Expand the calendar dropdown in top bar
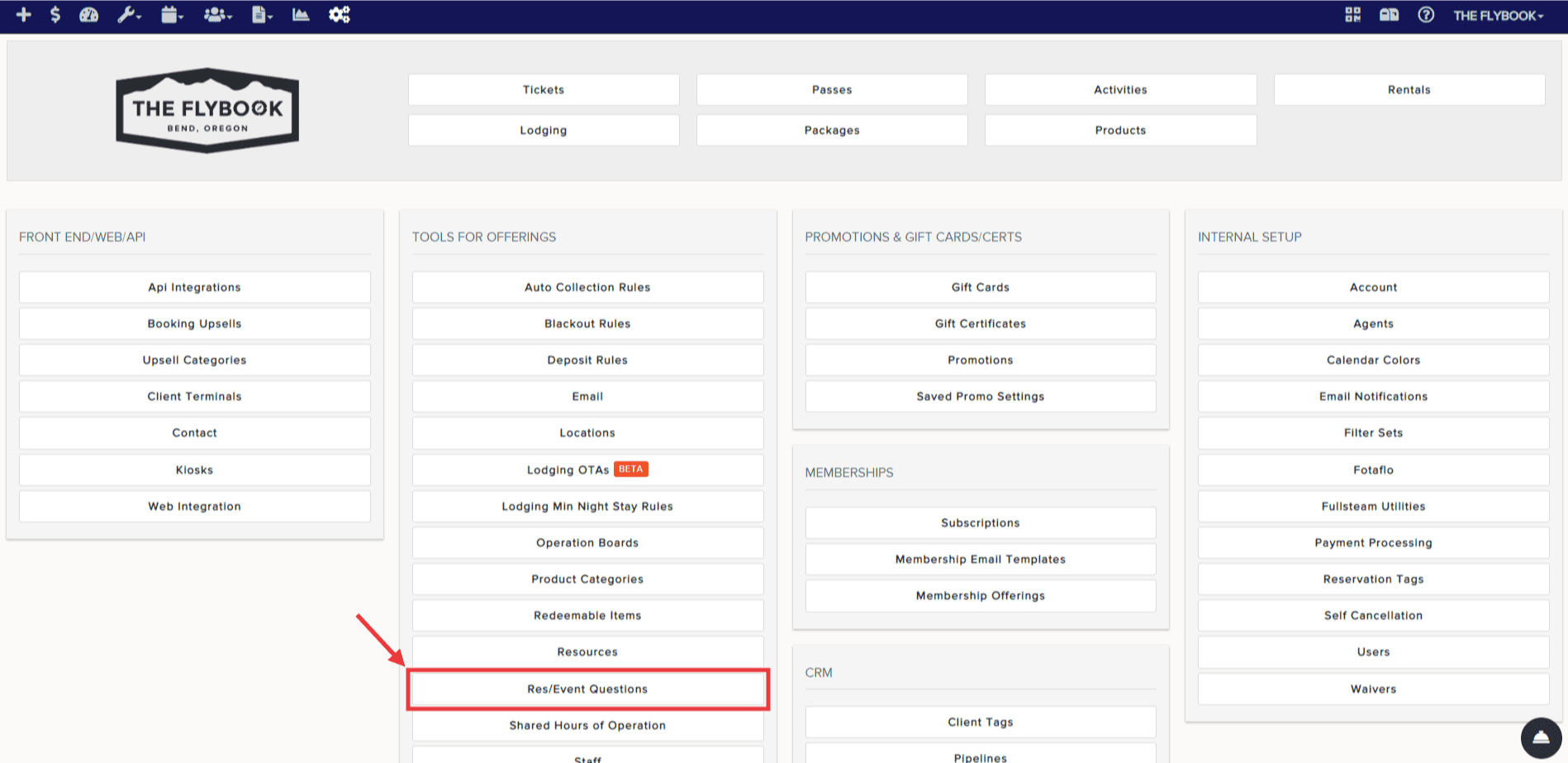This screenshot has height=763, width=1568. tap(172, 15)
